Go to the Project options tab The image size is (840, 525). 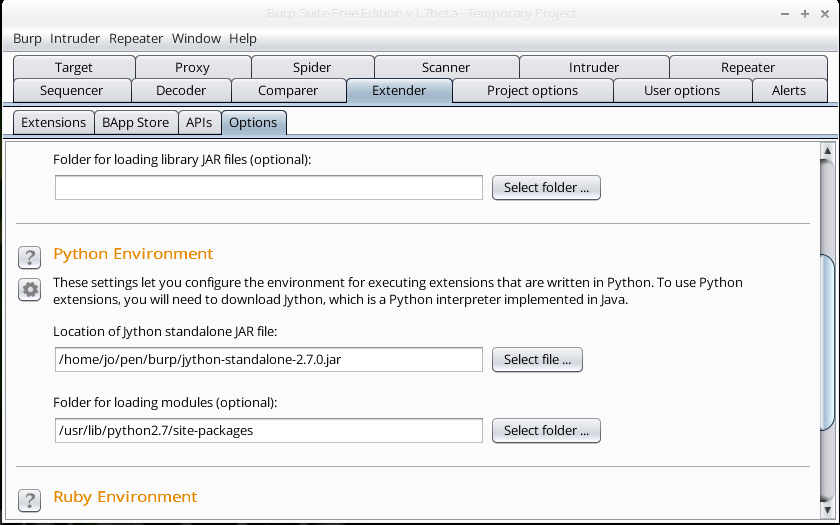532,90
